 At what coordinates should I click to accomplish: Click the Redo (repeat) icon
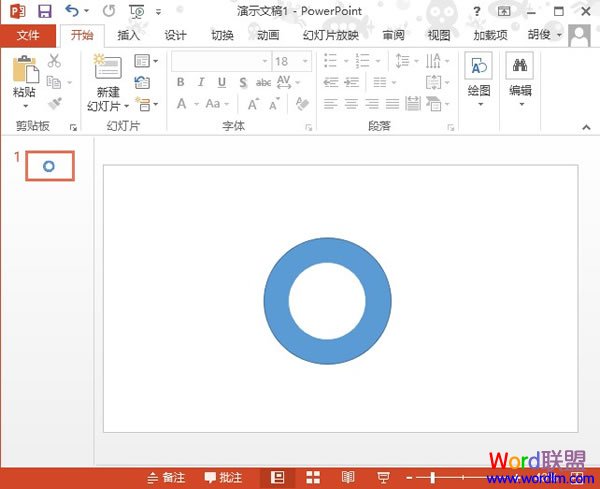(109, 11)
